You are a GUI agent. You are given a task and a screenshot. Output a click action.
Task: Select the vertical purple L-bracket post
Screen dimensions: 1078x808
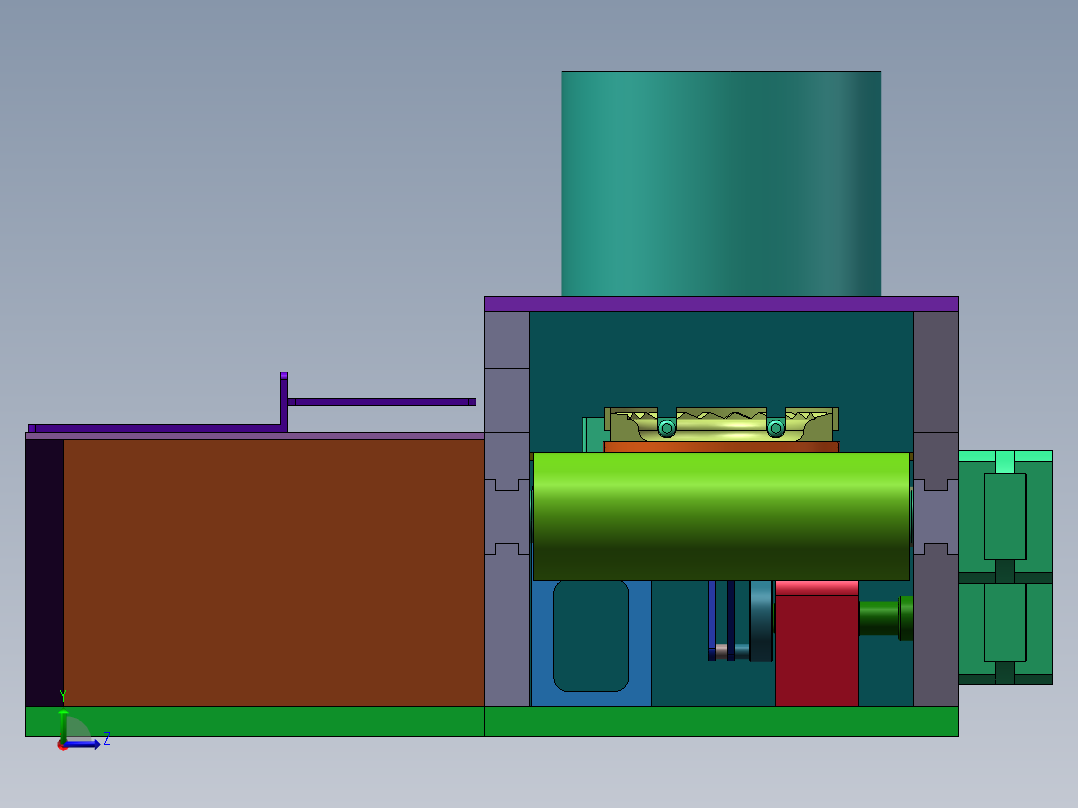coord(284,402)
